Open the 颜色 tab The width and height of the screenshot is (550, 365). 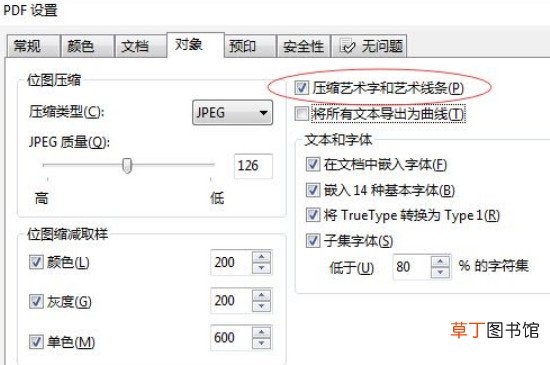tap(87, 46)
